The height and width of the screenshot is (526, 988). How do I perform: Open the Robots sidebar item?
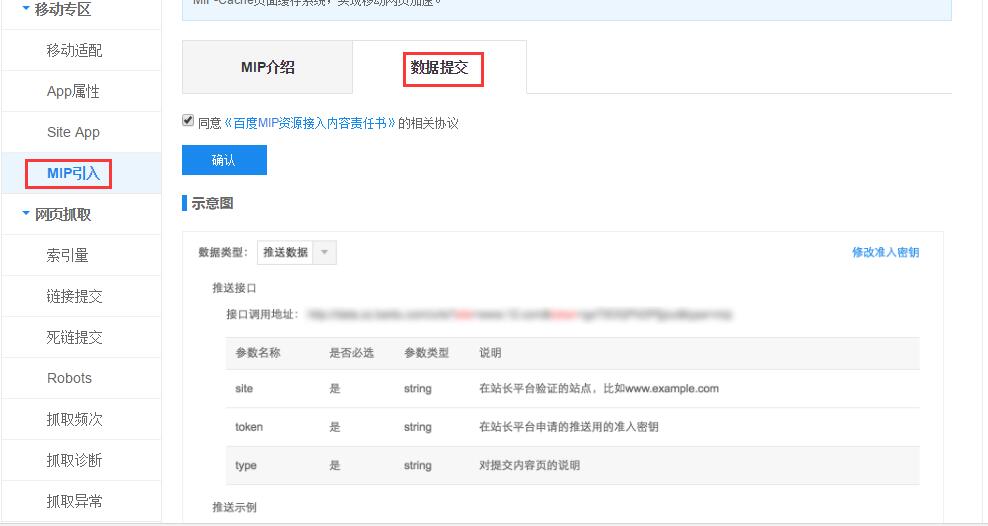[x=69, y=378]
